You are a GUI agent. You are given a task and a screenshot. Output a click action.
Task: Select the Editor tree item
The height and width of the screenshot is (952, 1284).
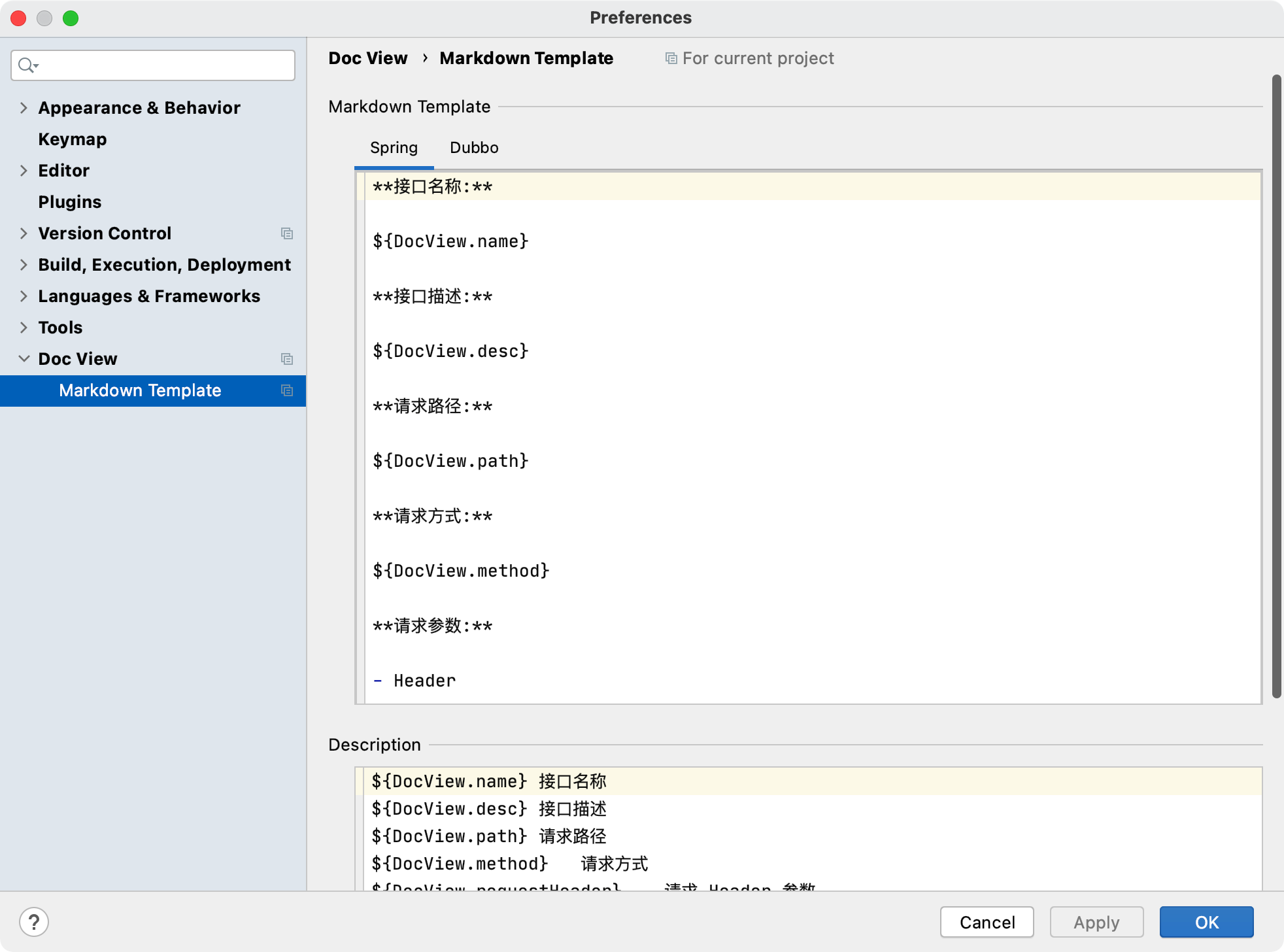[x=63, y=170]
